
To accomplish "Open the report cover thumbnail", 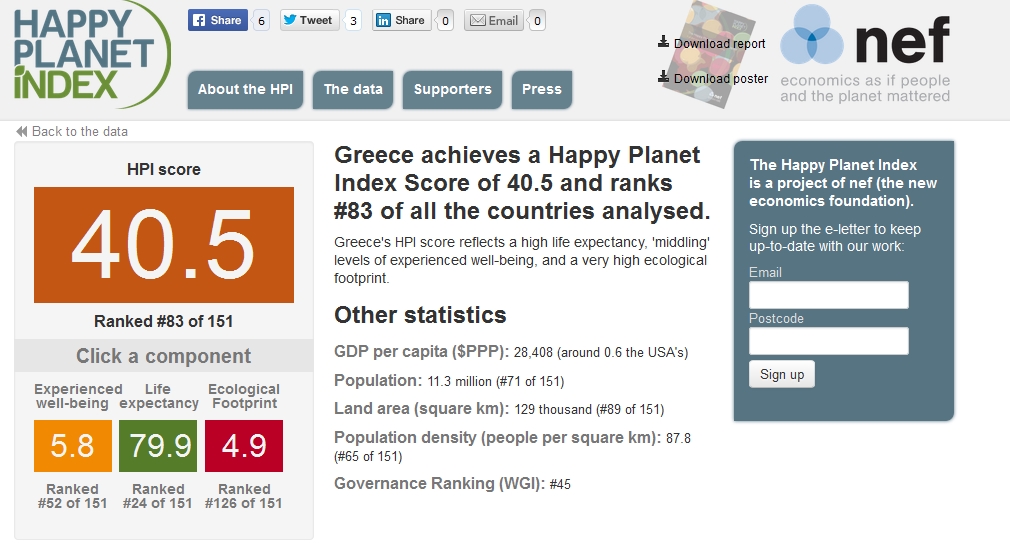I will coord(709,55).
